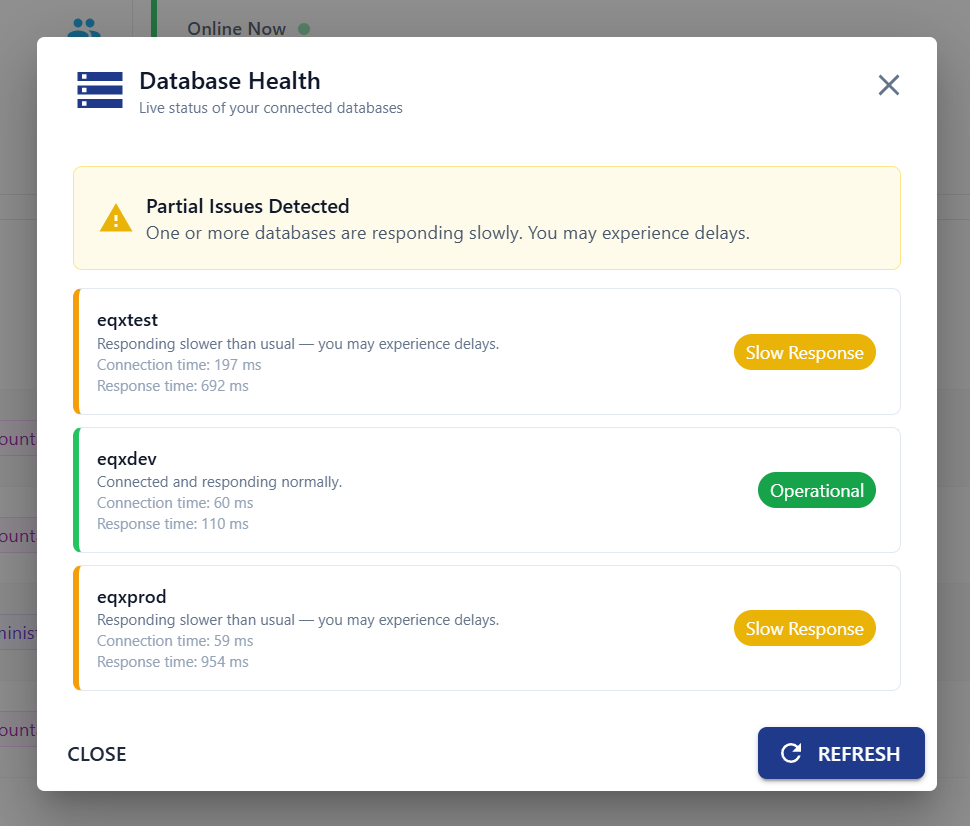Click the Slow Response badge for eqxtest
The width and height of the screenshot is (970, 826).
point(804,352)
